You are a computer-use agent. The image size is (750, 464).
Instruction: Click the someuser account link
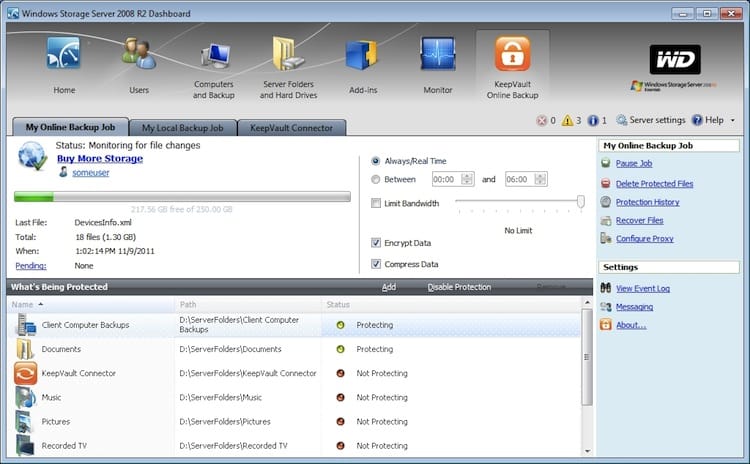(x=91, y=173)
